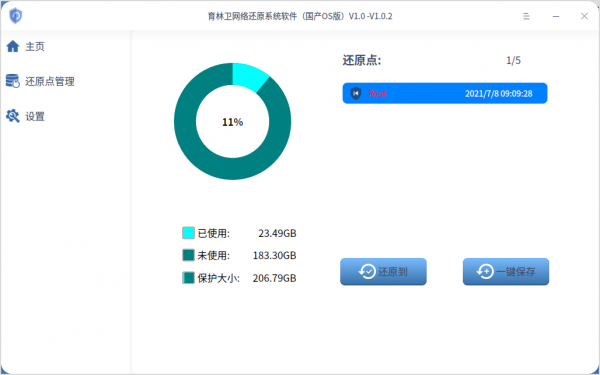Click the 183.30GB unused value

(274, 255)
